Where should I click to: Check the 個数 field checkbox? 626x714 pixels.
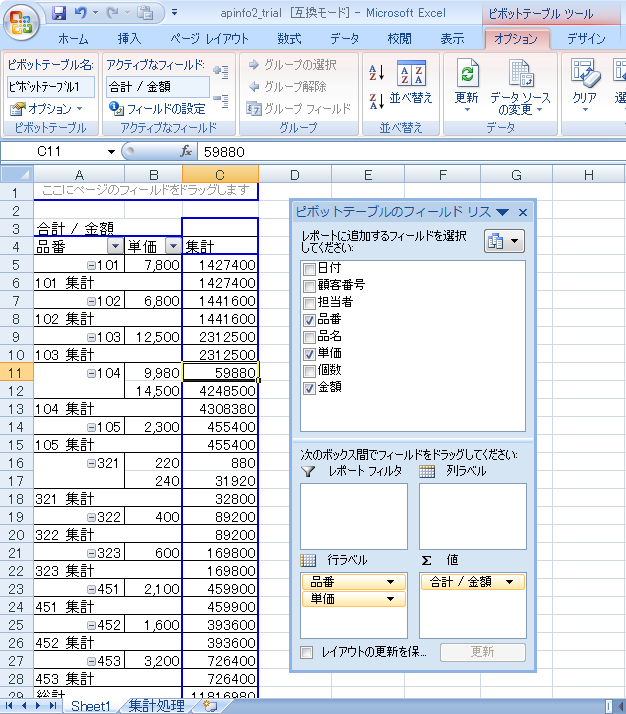click(x=309, y=370)
